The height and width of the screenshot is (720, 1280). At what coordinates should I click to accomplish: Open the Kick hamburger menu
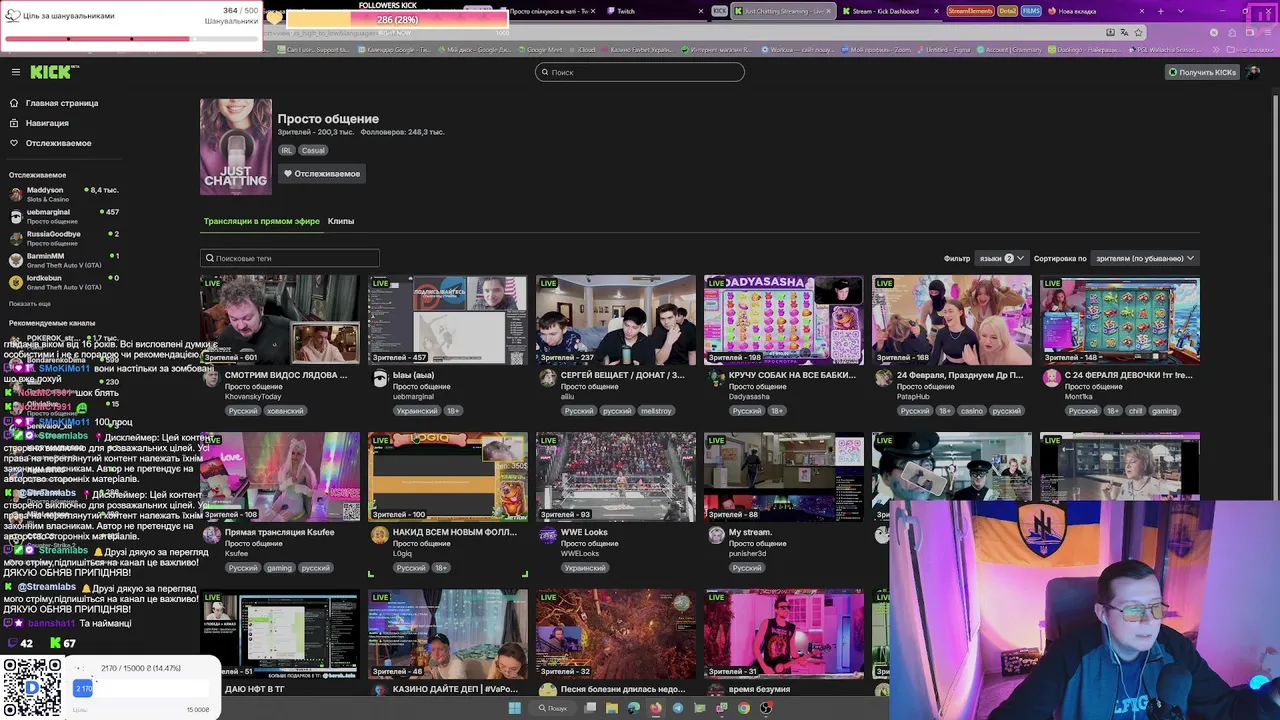[x=16, y=72]
